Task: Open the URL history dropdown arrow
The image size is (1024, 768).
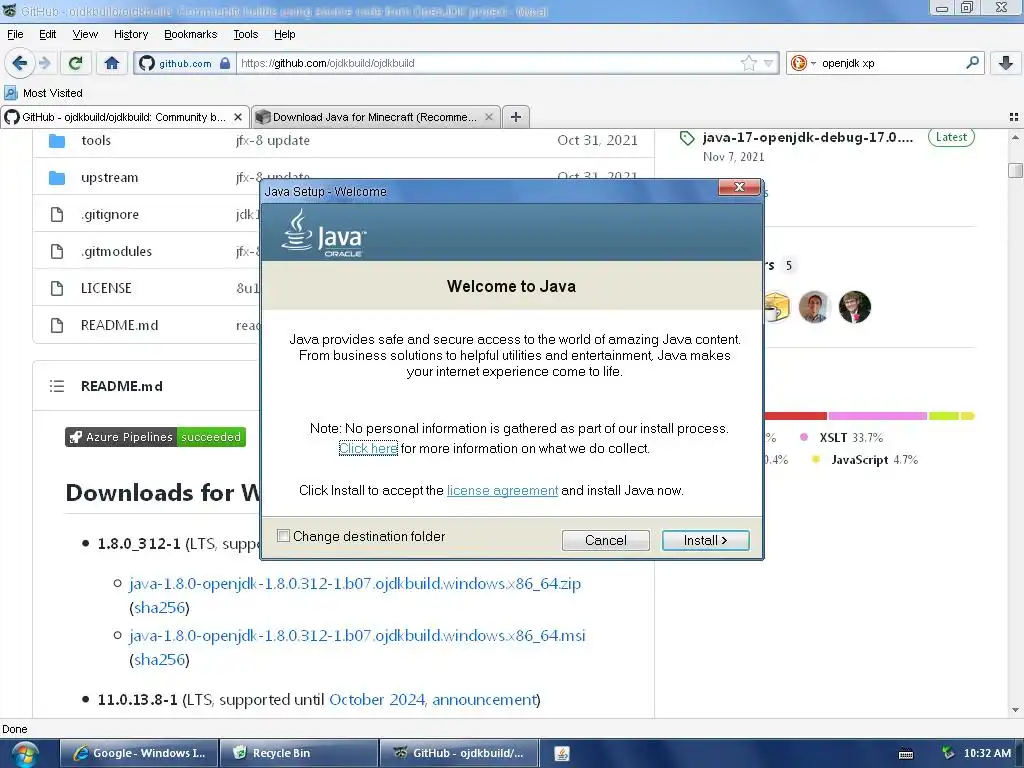Action: [x=768, y=63]
